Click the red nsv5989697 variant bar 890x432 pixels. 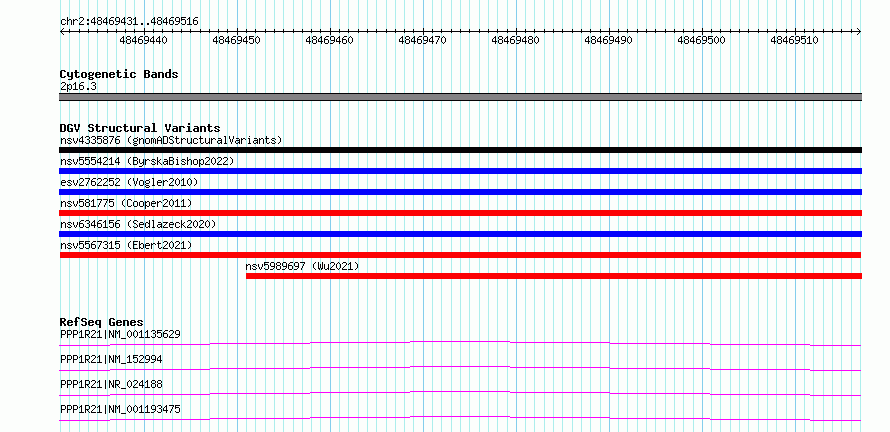click(554, 276)
